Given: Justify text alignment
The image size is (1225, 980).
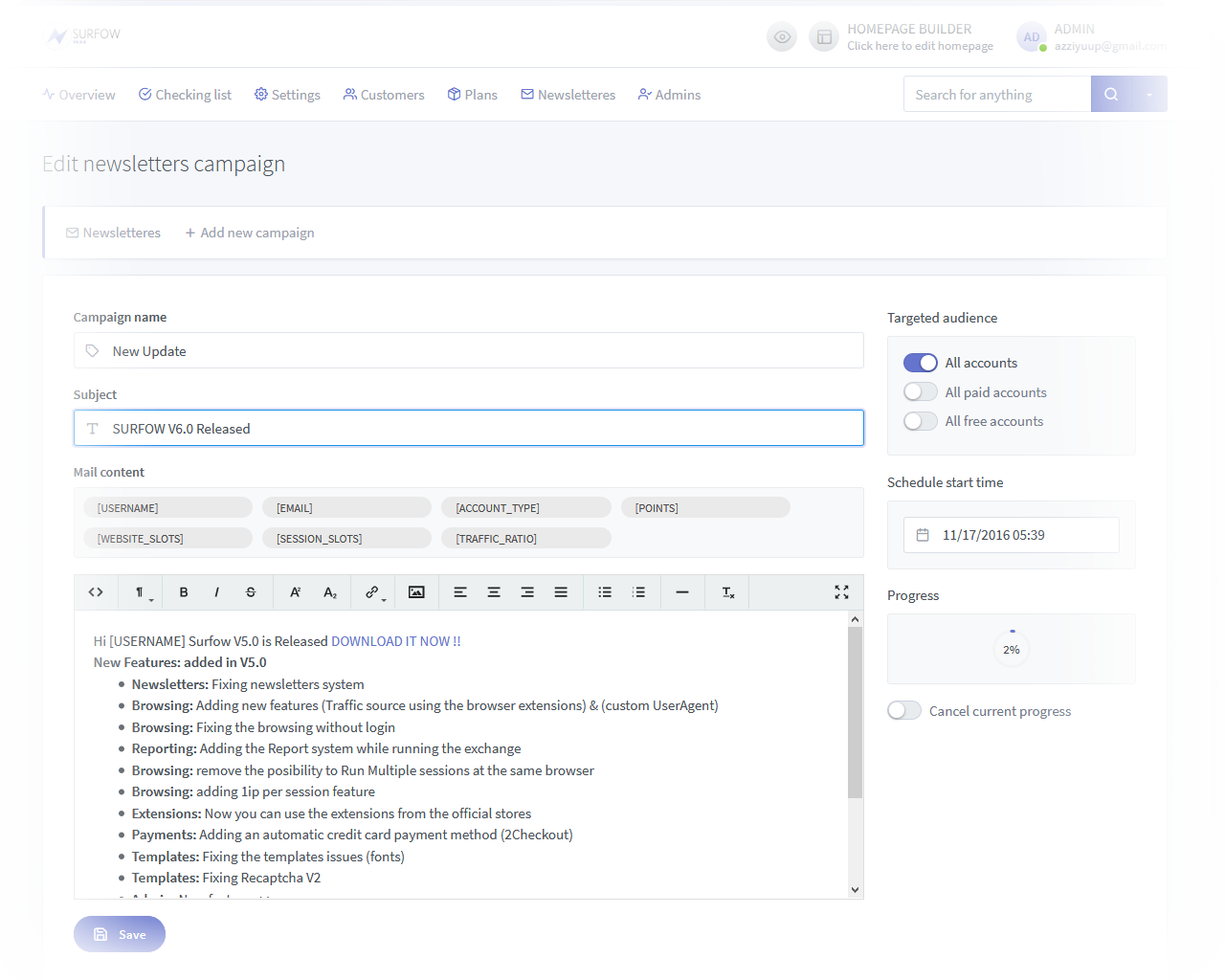Looking at the screenshot, I should coord(561,592).
